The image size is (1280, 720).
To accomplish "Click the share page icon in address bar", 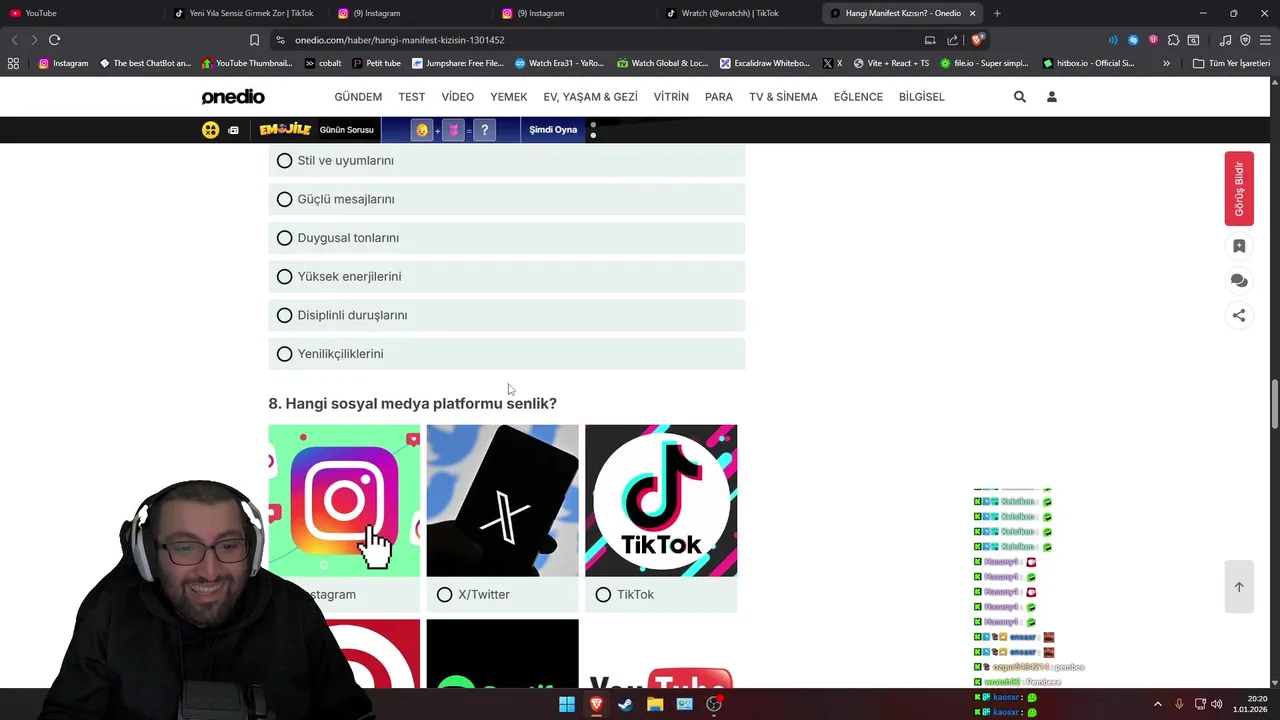I will (952, 40).
